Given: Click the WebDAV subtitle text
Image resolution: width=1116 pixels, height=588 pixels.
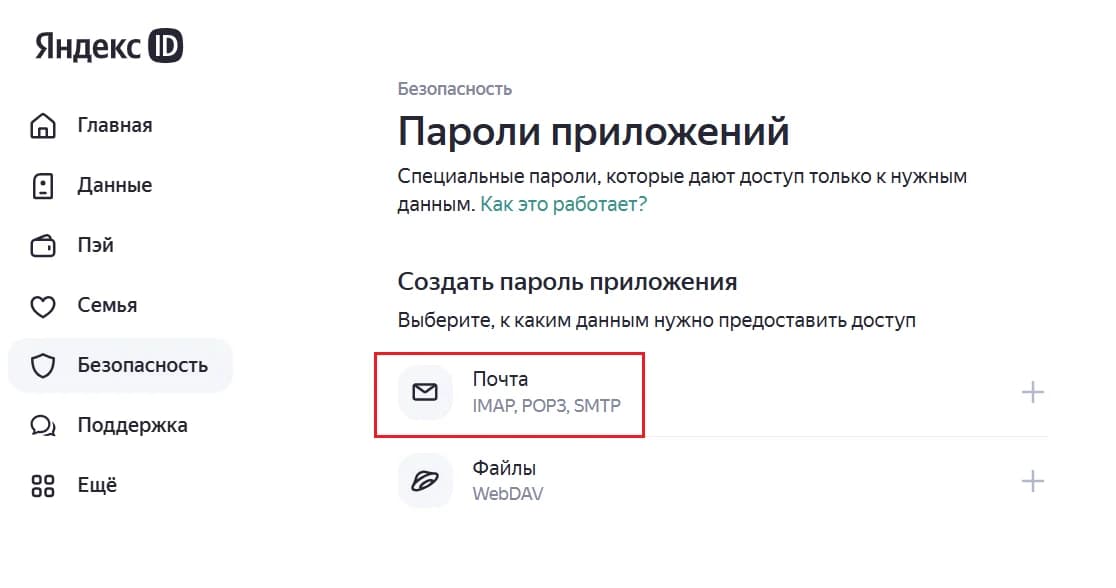Looking at the screenshot, I should pyautogui.click(x=507, y=494).
